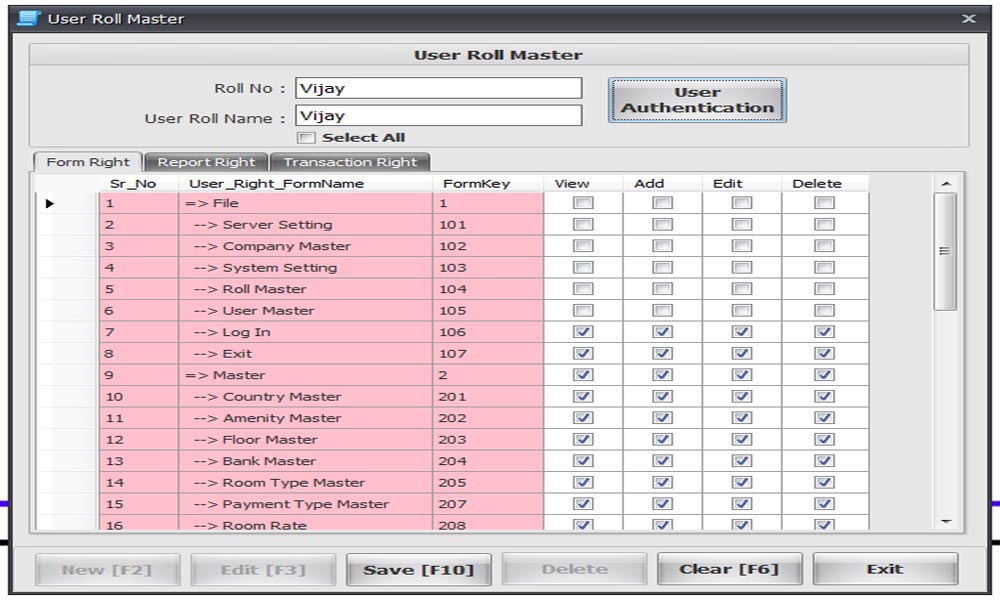Select the '=> Master' form name cell
Screen dimensions: 1000x600
(x=305, y=375)
